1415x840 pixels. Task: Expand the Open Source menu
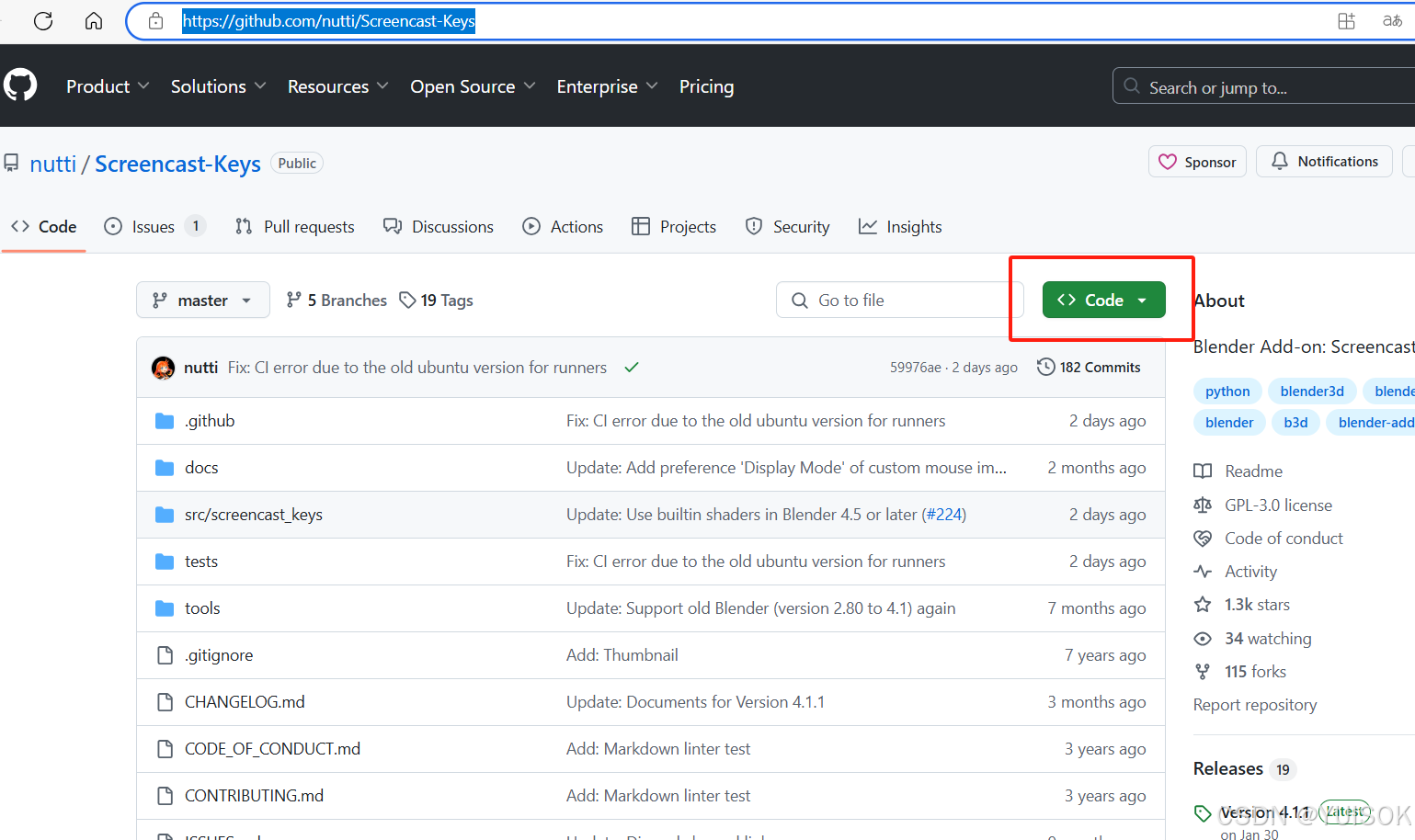pyautogui.click(x=473, y=86)
